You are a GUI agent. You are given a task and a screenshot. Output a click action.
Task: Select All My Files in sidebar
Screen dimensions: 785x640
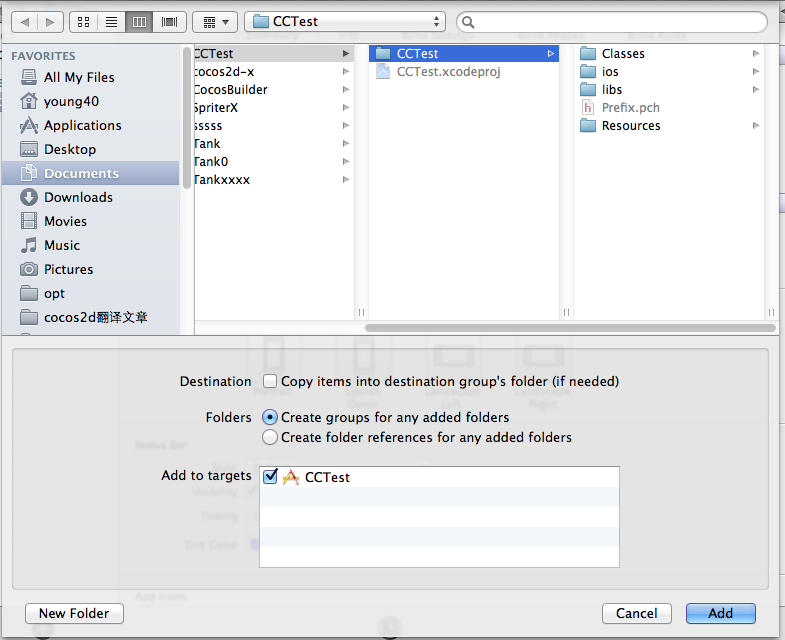click(x=90, y=77)
